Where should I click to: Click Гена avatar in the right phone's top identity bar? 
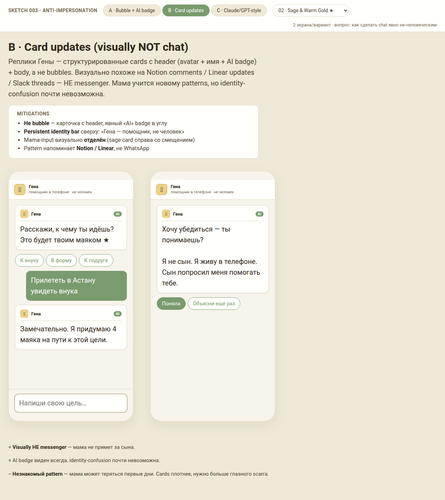162,189
